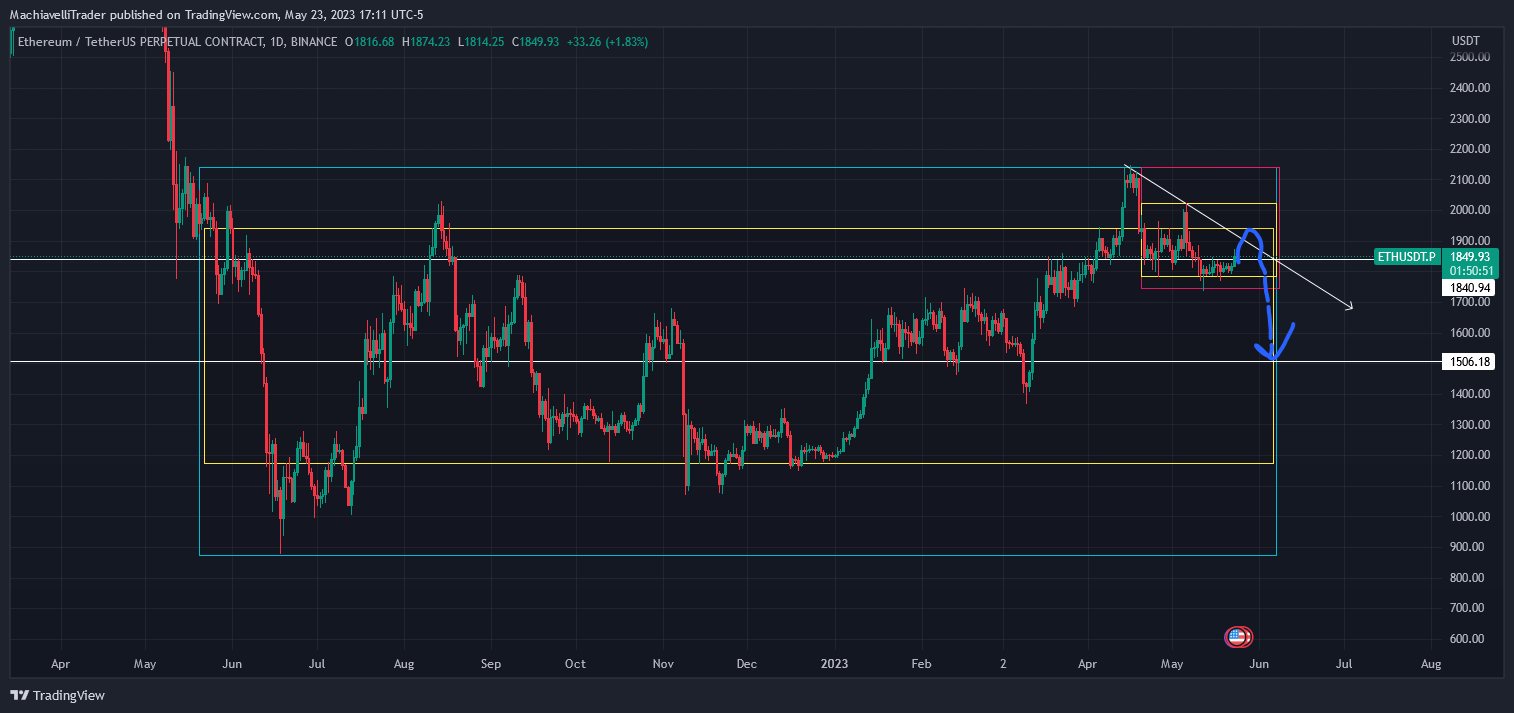Screen dimensions: 1514x713
Task: Click the ETHUSDT.P symbol label
Action: point(1406,257)
